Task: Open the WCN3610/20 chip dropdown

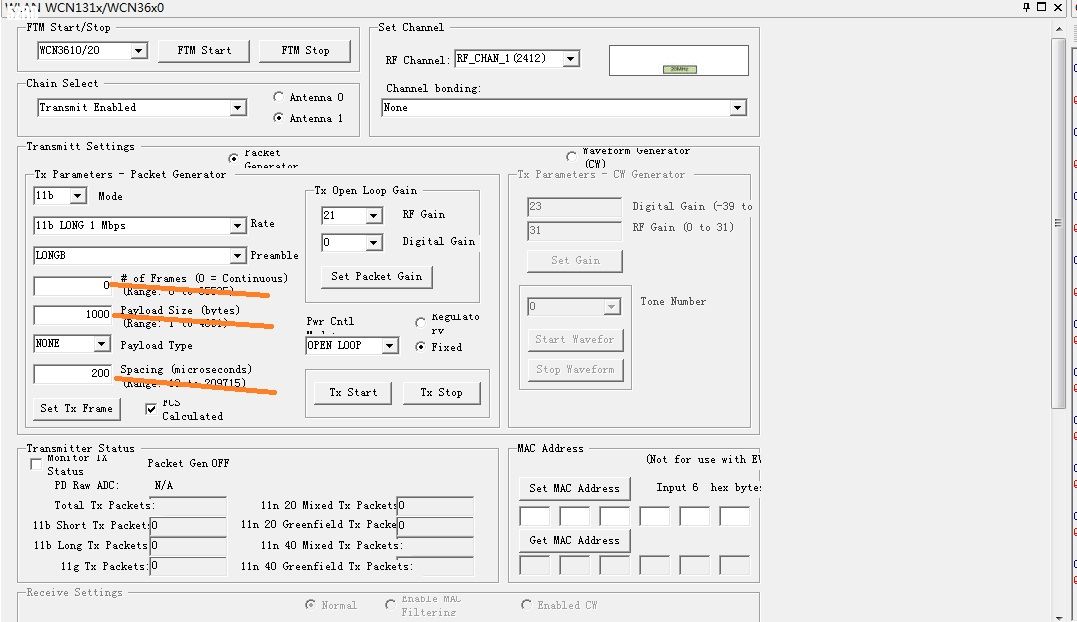Action: tap(139, 51)
